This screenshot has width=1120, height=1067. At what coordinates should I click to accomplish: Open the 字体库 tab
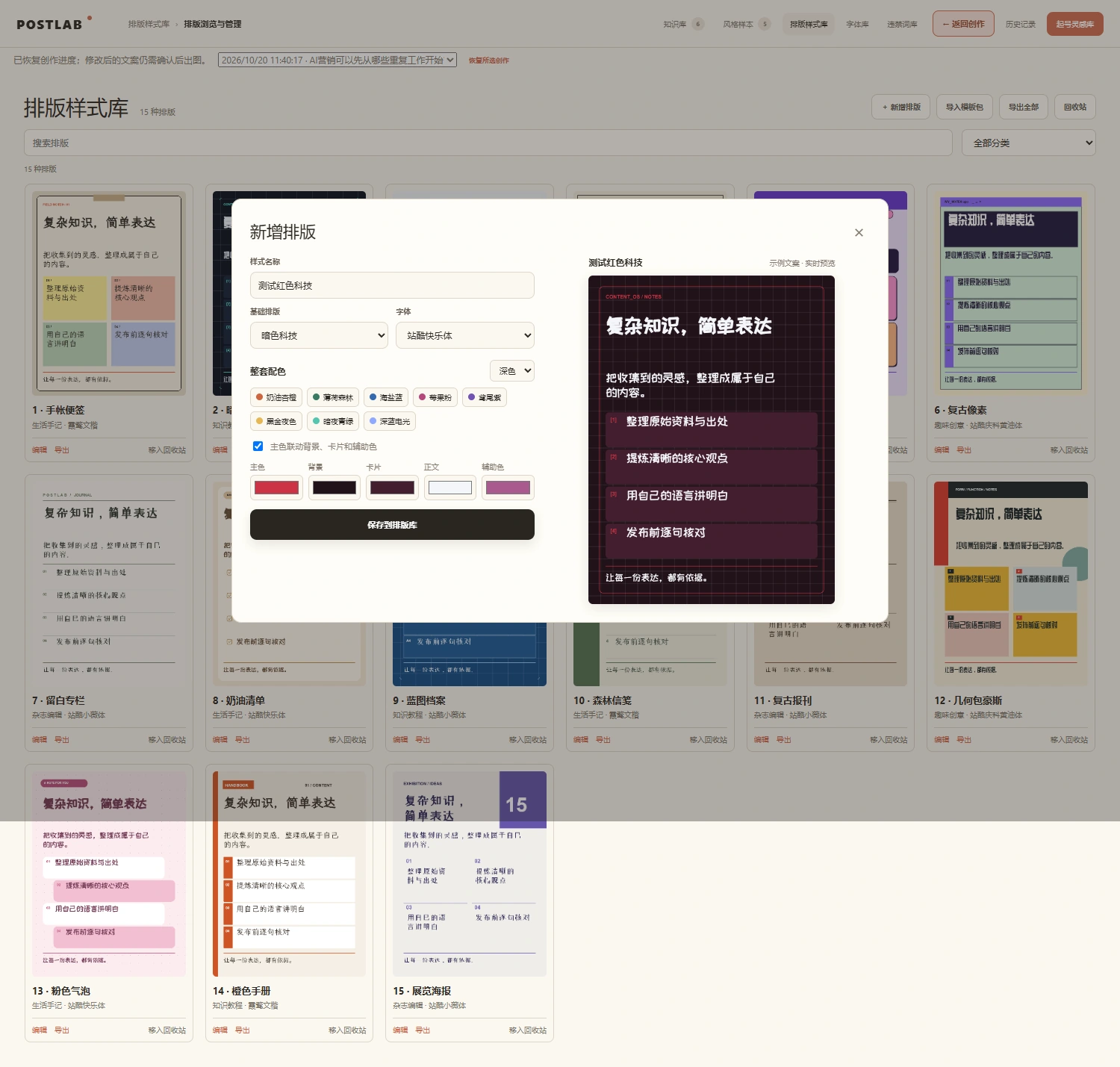pos(857,24)
